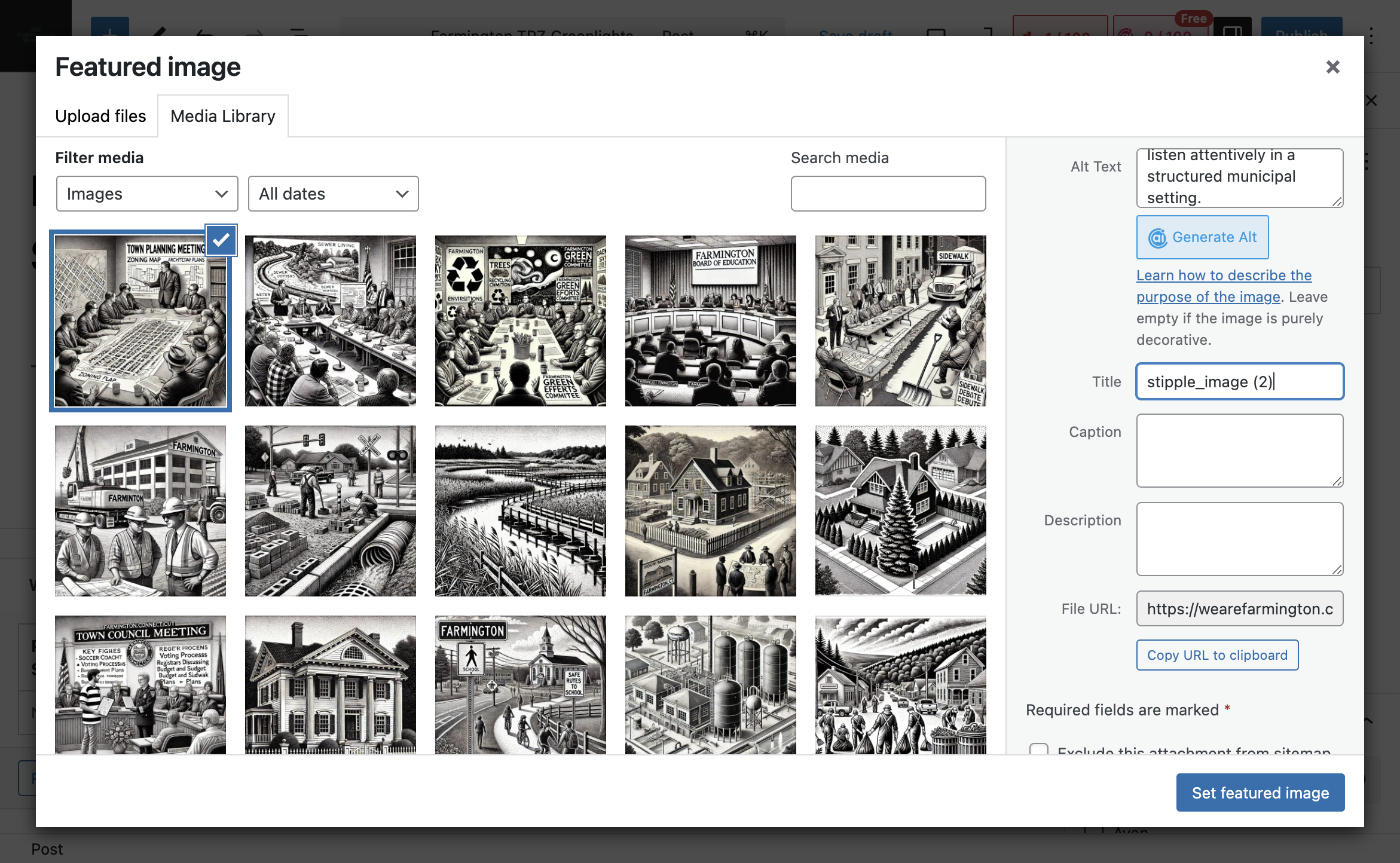Toggle Exclude this attachment from sitemap checkbox
1400x863 pixels.
[1038, 749]
